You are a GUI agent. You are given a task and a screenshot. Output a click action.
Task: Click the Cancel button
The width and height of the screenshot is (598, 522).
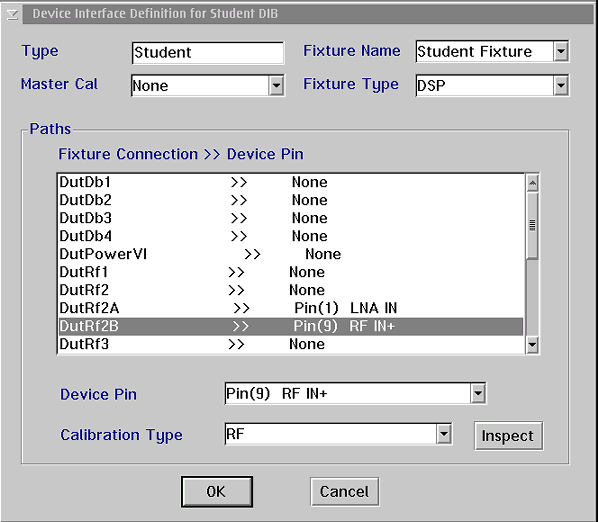(344, 491)
